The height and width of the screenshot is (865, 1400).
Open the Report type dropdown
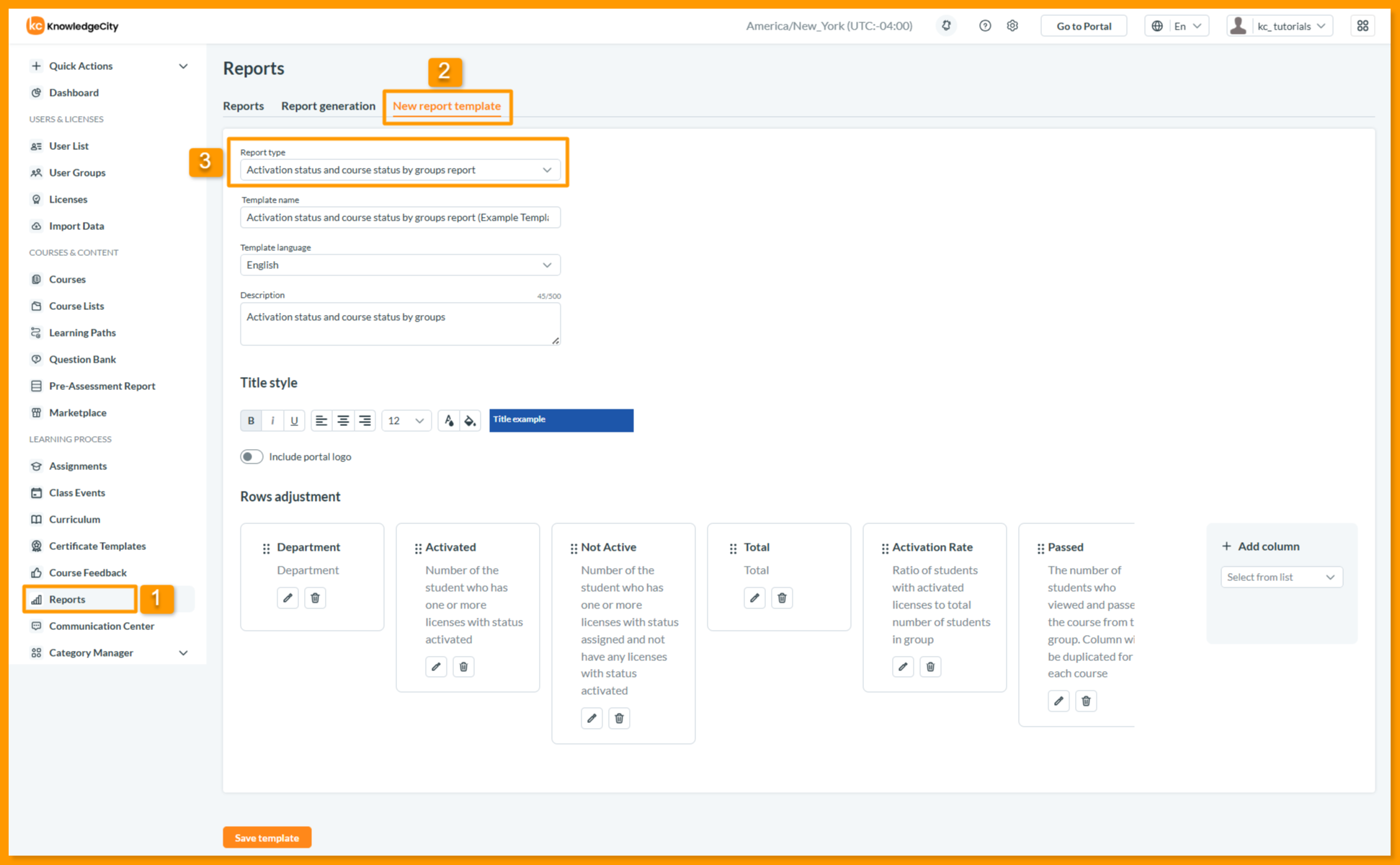(x=400, y=170)
